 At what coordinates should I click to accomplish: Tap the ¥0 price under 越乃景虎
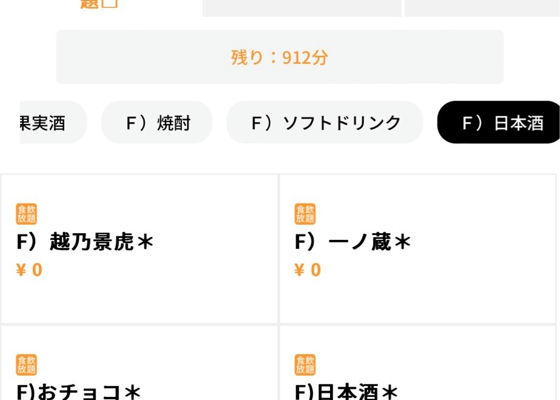29,270
